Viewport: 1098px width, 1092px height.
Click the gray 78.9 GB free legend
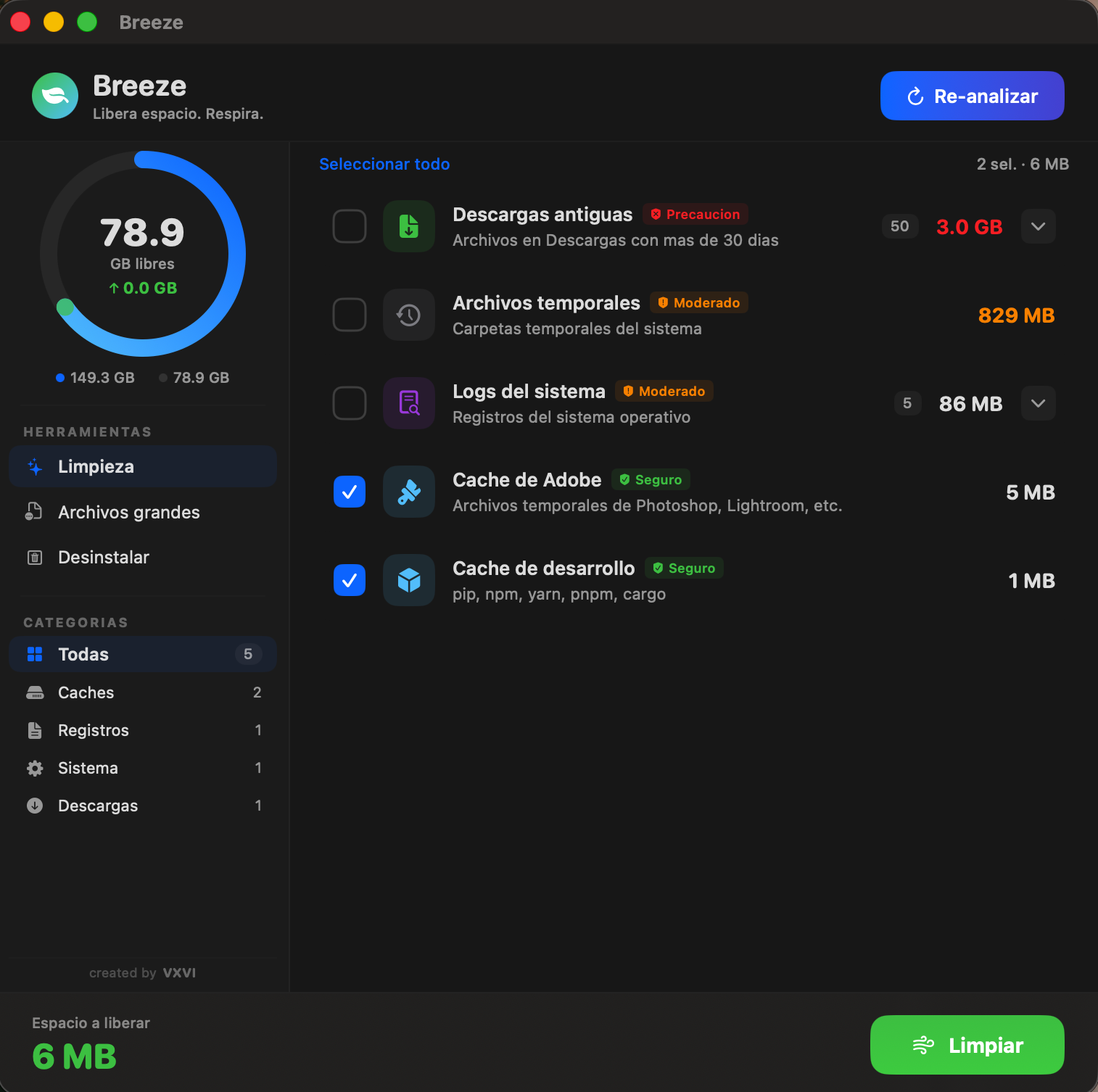pyautogui.click(x=194, y=378)
